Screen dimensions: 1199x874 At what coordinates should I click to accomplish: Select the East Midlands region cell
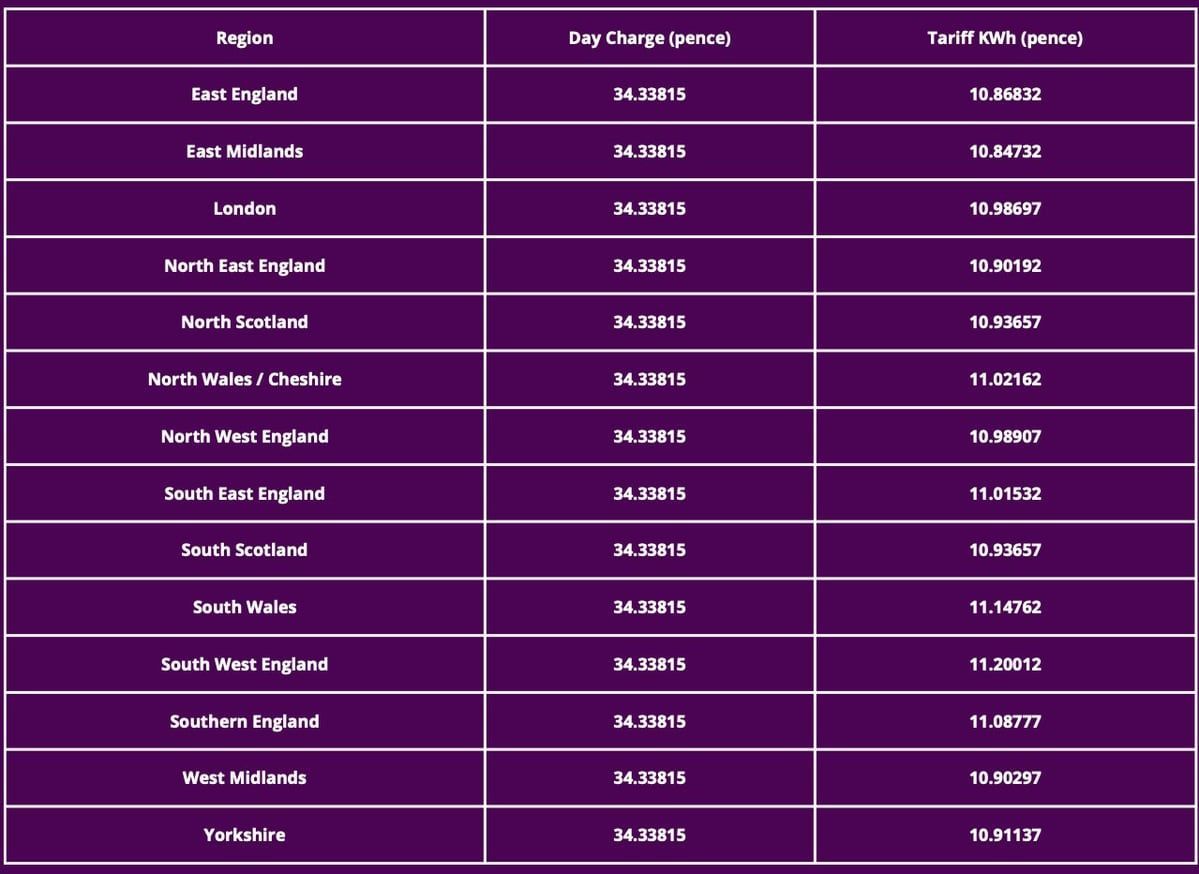coord(244,151)
